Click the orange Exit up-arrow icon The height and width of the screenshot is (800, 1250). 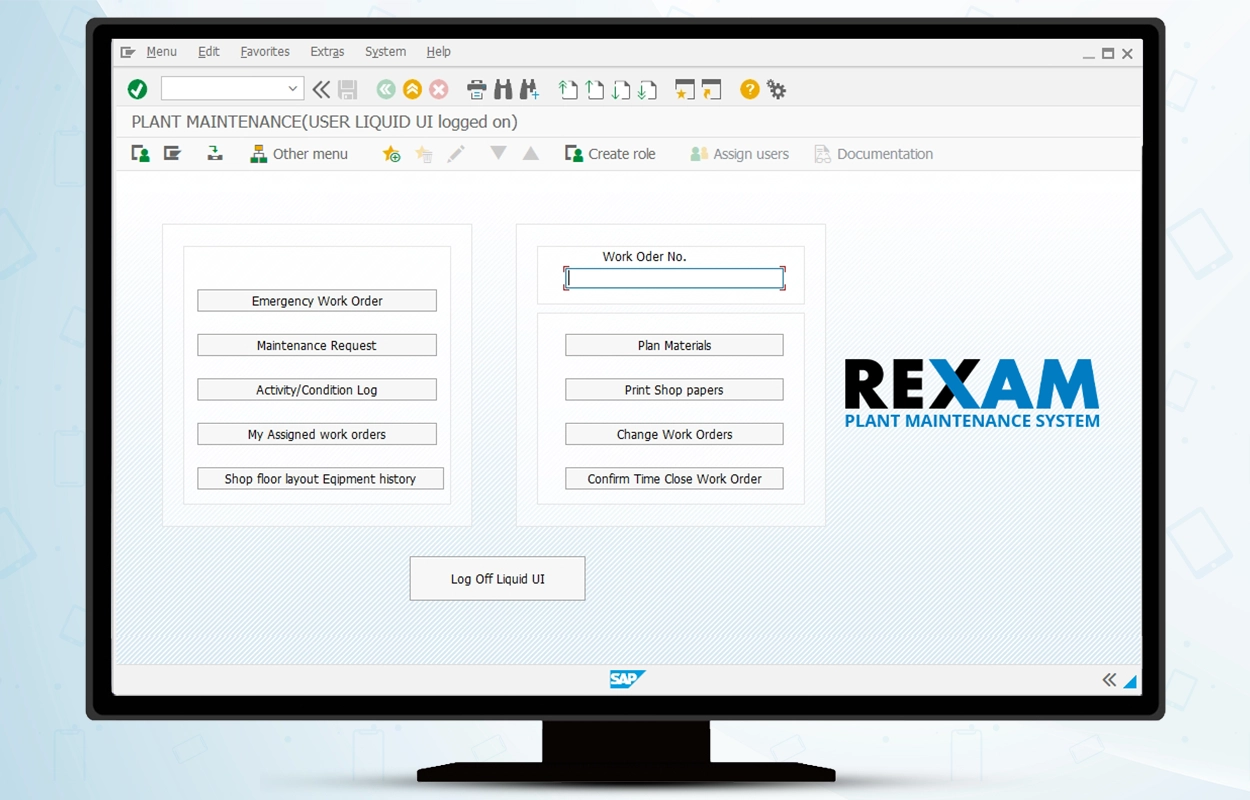(x=412, y=89)
